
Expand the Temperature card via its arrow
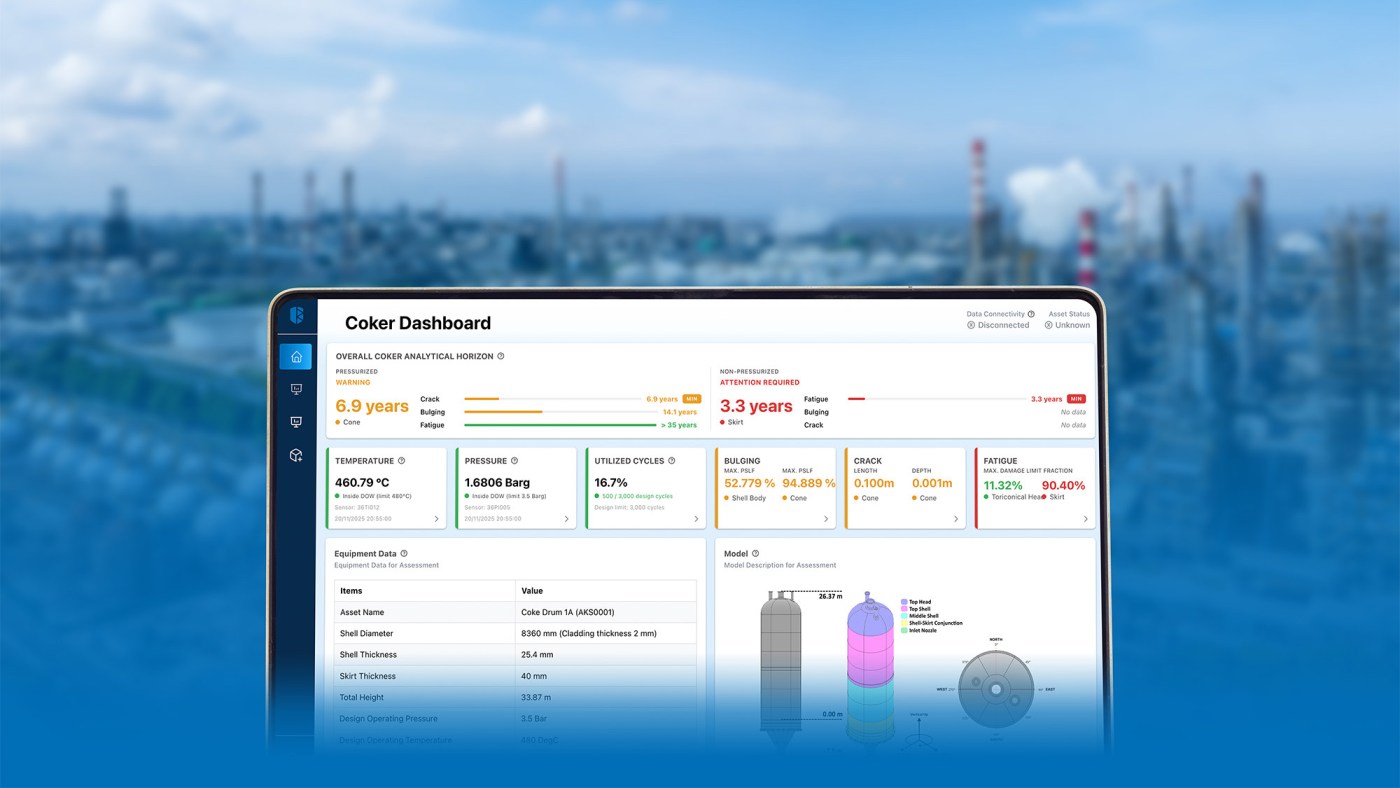(x=436, y=519)
